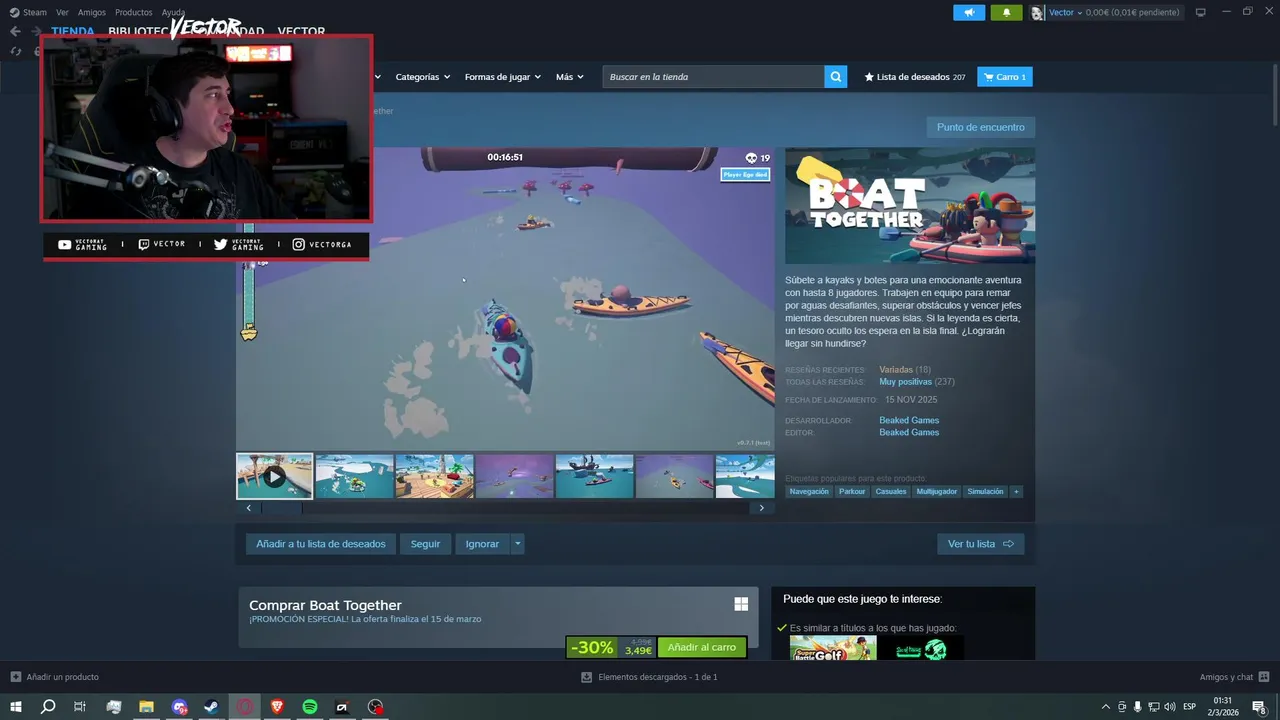Open Amigos y chat friends icon
The height and width of the screenshot is (720, 1280).
coord(1264,677)
